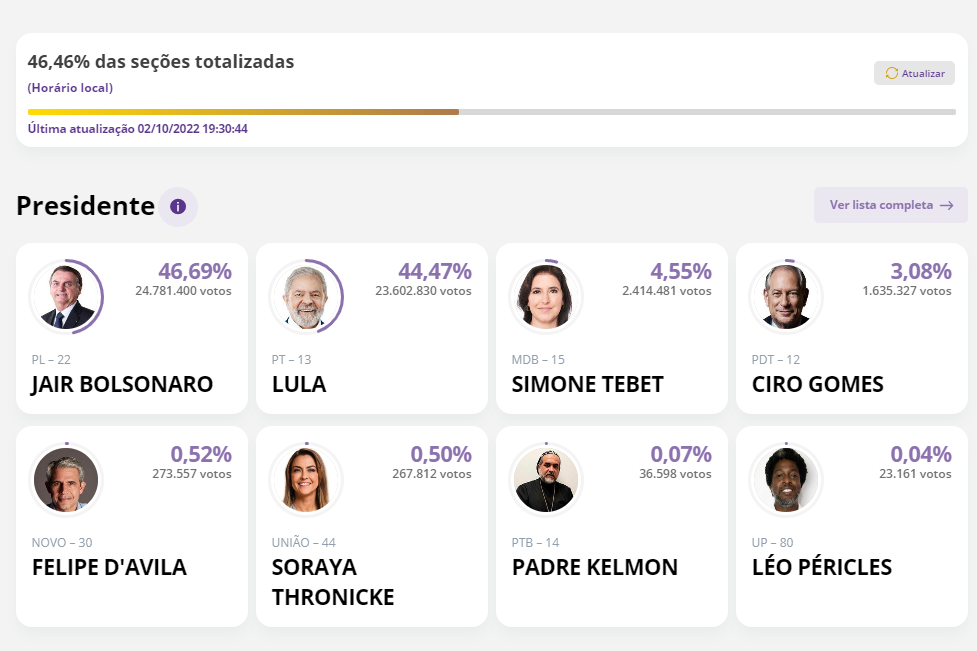The width and height of the screenshot is (977, 651).
Task: Click the Atualizar refresh button
Action: click(x=914, y=73)
